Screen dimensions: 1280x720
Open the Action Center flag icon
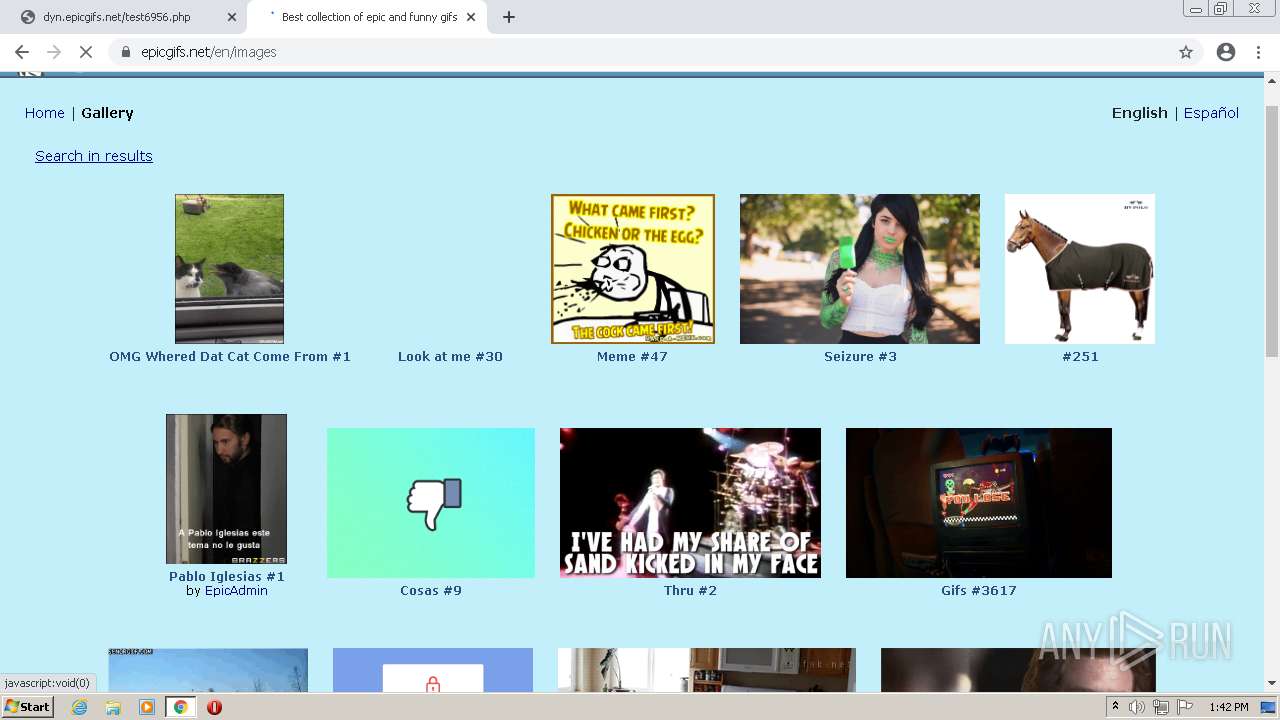click(1184, 707)
